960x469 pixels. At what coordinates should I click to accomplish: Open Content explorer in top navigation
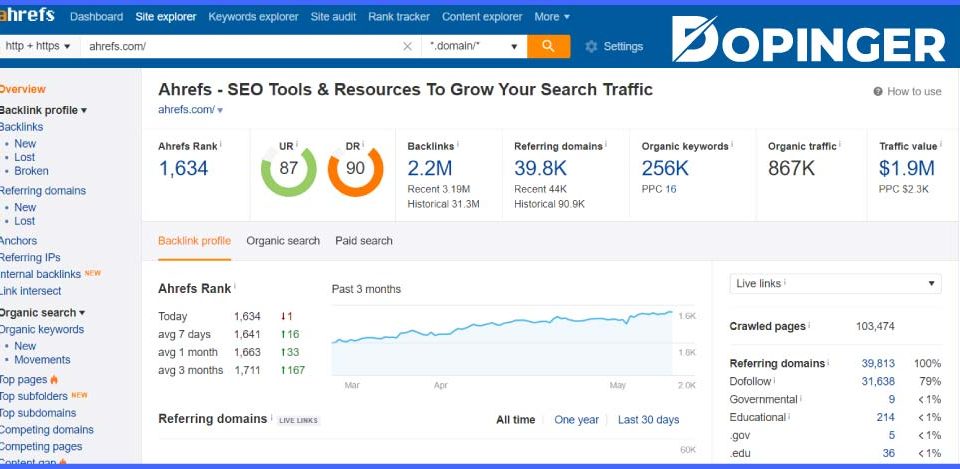pyautogui.click(x=482, y=17)
